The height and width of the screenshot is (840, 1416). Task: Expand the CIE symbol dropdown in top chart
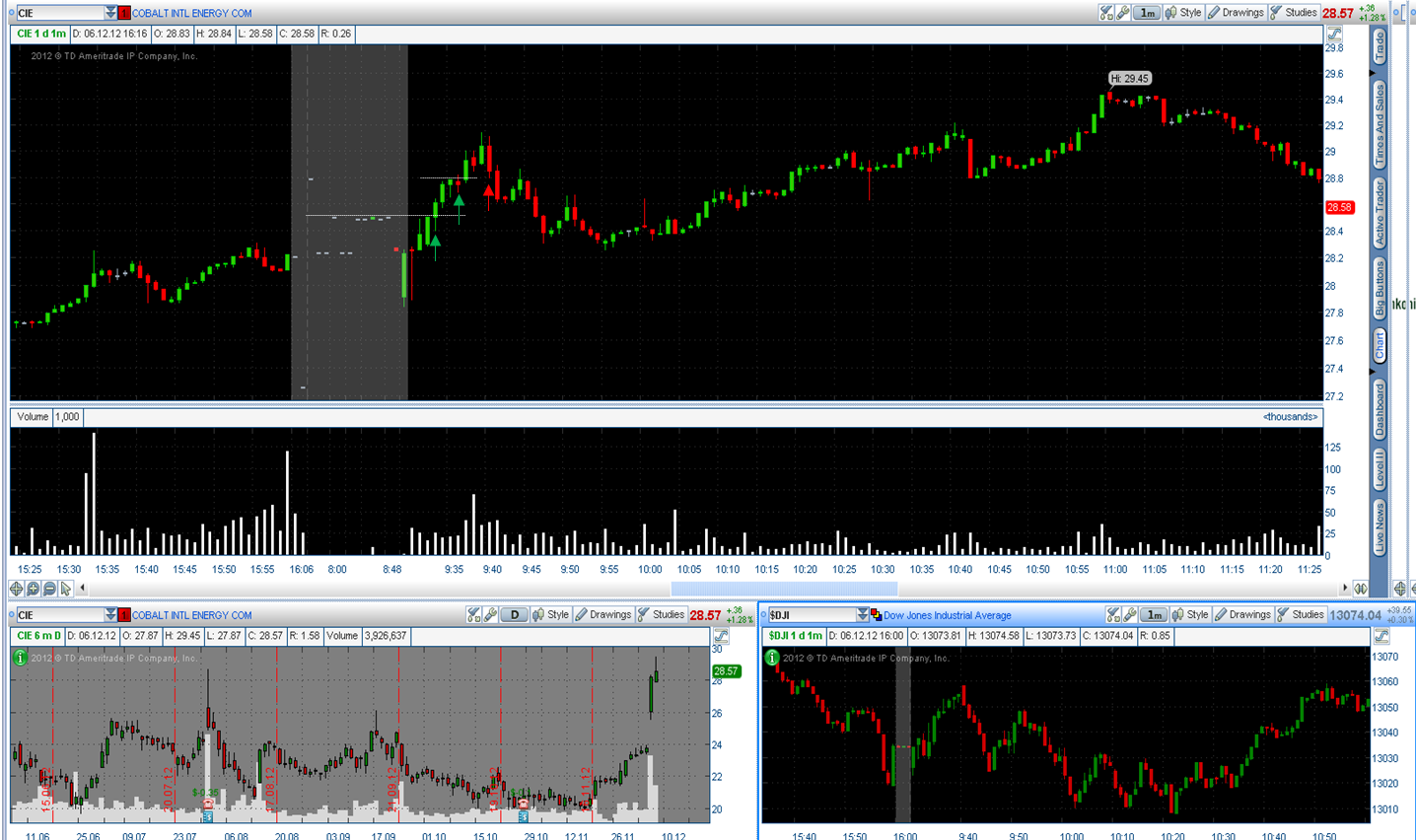tap(110, 13)
